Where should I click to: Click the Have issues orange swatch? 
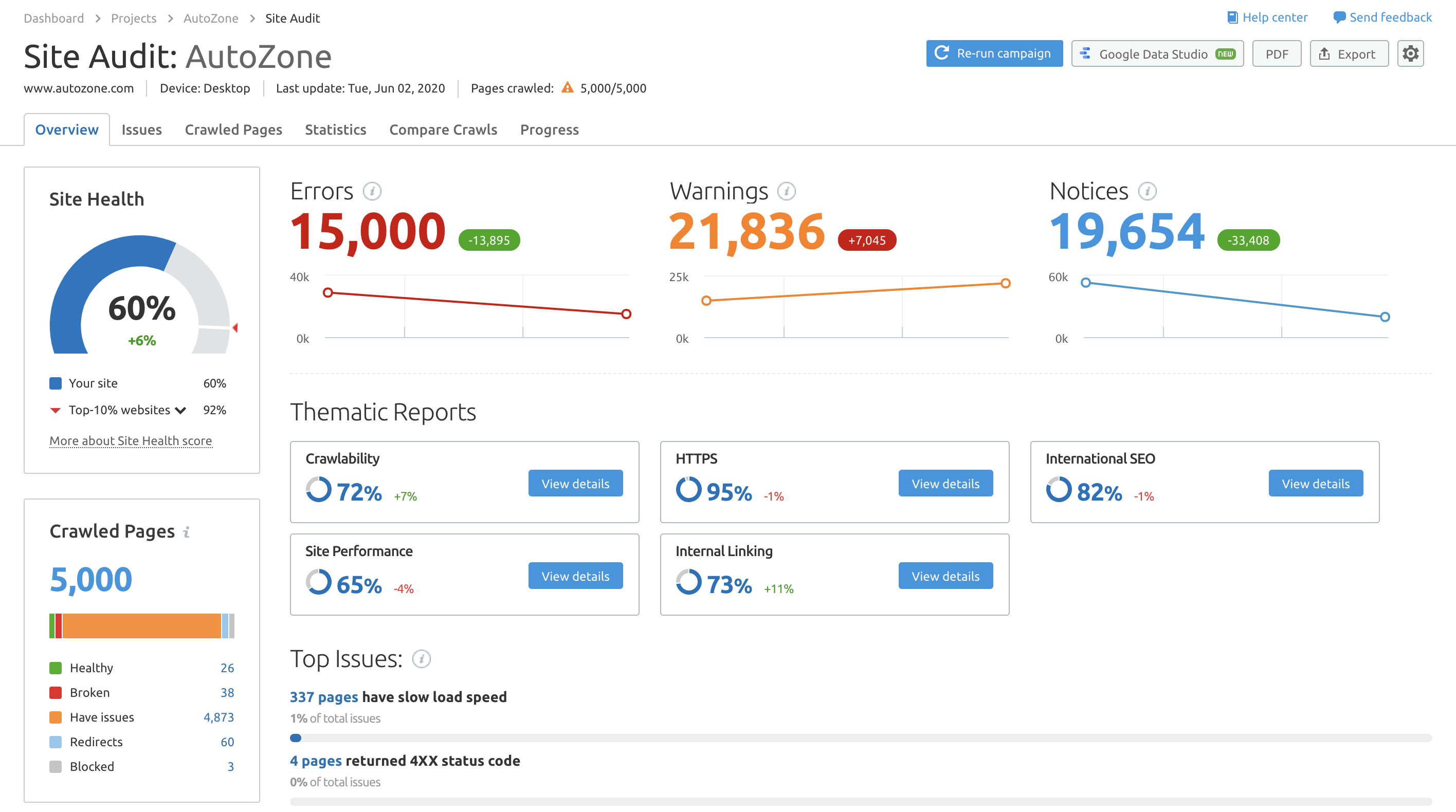pyautogui.click(x=56, y=717)
